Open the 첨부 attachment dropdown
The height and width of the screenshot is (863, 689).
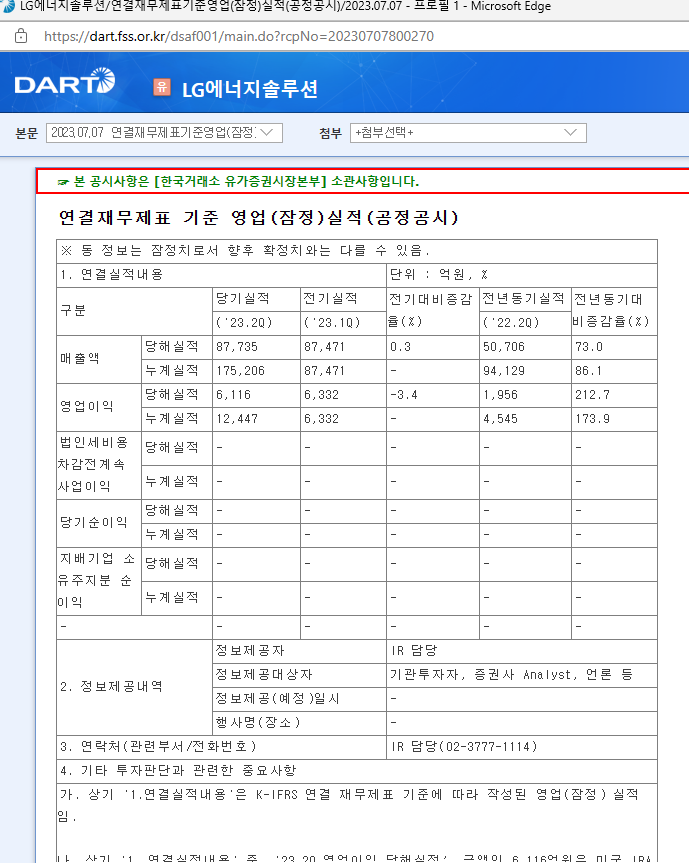click(x=468, y=133)
